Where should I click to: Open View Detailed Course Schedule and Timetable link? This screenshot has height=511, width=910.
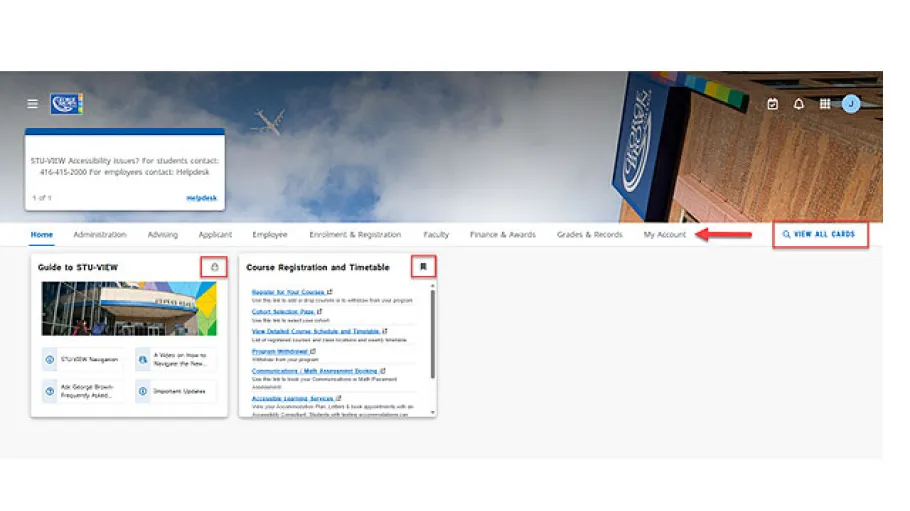pyautogui.click(x=316, y=332)
